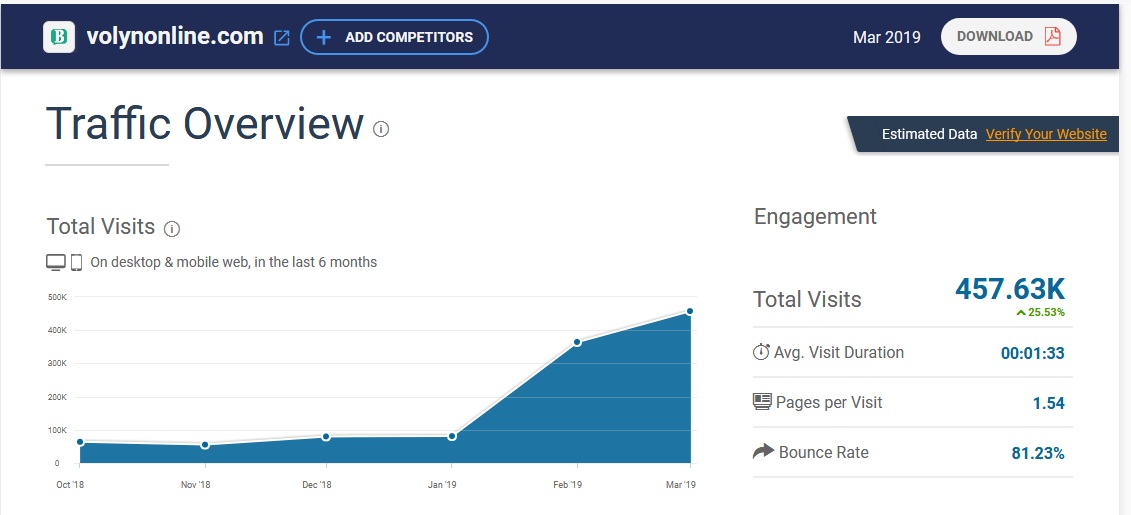The image size is (1131, 515).
Task: Click the mobile phone icon under Total Visits
Action: [76, 262]
